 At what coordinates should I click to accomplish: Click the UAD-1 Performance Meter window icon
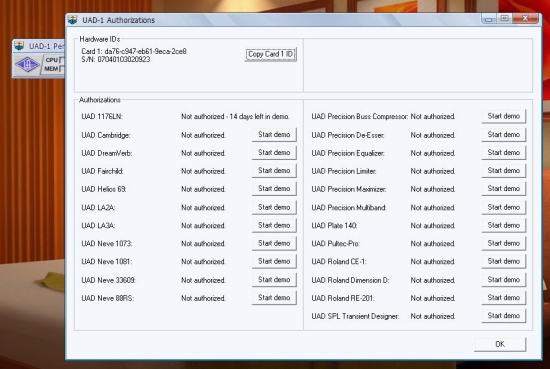pyautogui.click(x=19, y=46)
